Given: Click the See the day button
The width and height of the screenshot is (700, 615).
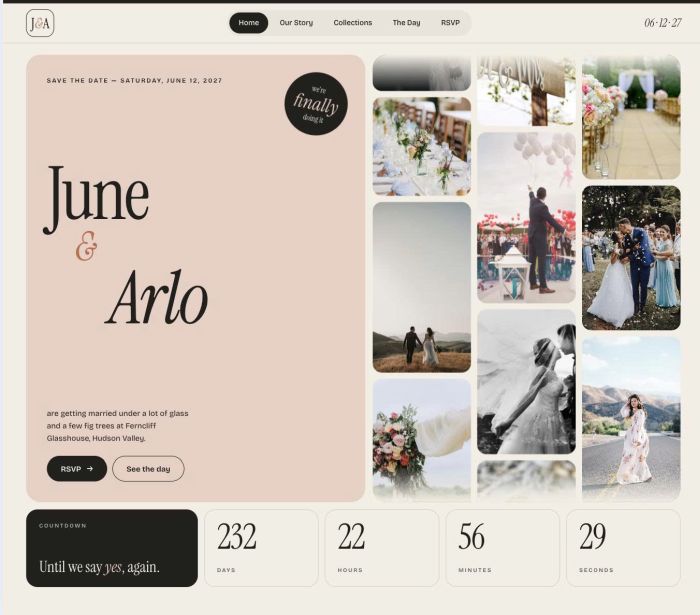Looking at the screenshot, I should click(x=148, y=469).
